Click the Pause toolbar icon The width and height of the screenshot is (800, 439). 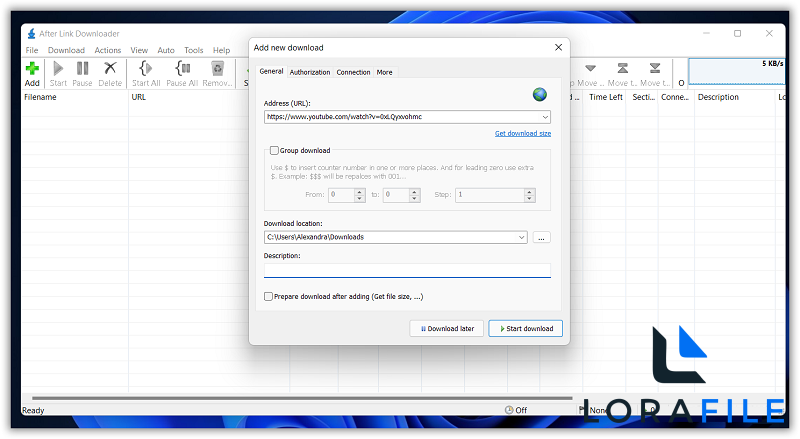coord(82,68)
